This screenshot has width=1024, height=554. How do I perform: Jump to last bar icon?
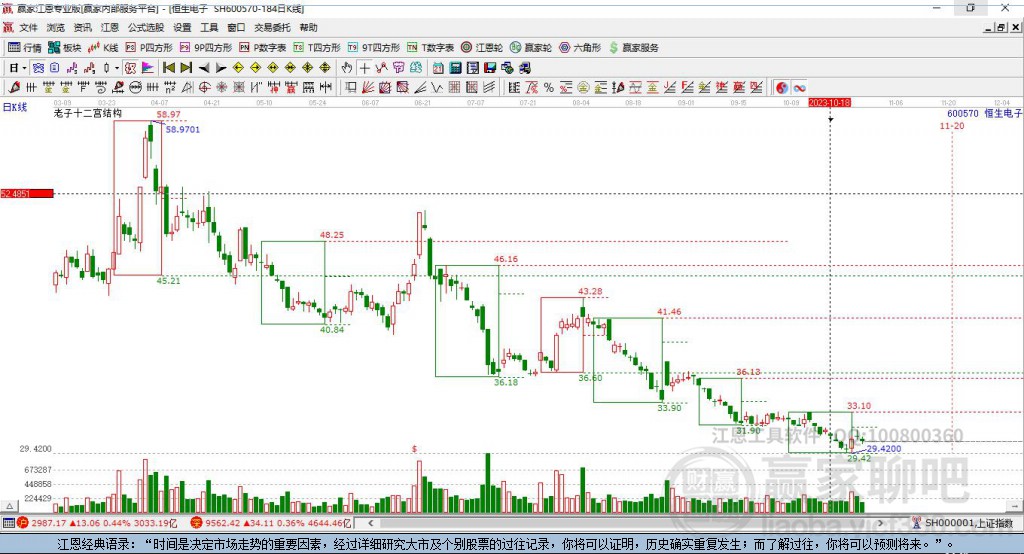coord(186,67)
